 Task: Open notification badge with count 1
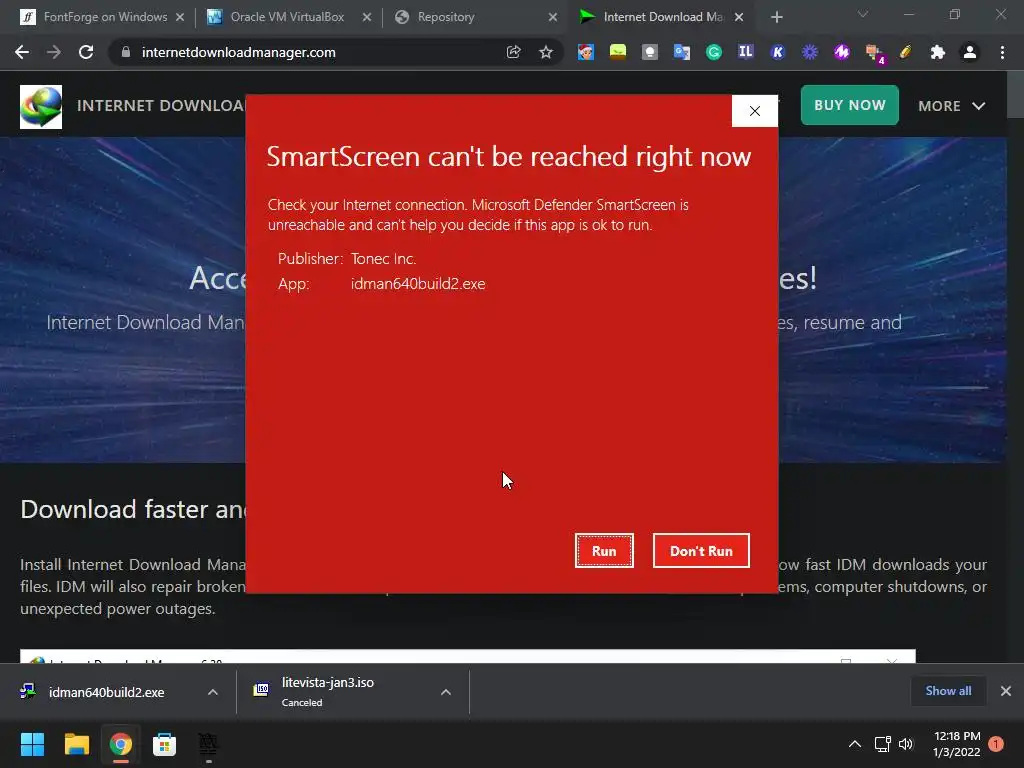[996, 744]
